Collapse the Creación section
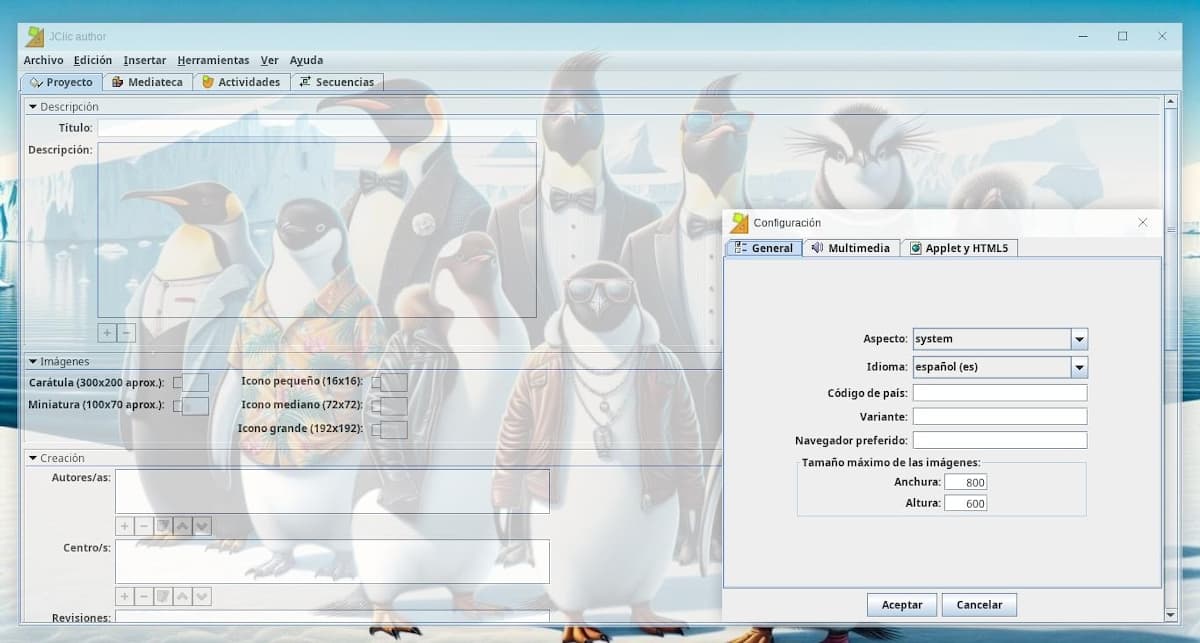1200x643 pixels. point(33,458)
